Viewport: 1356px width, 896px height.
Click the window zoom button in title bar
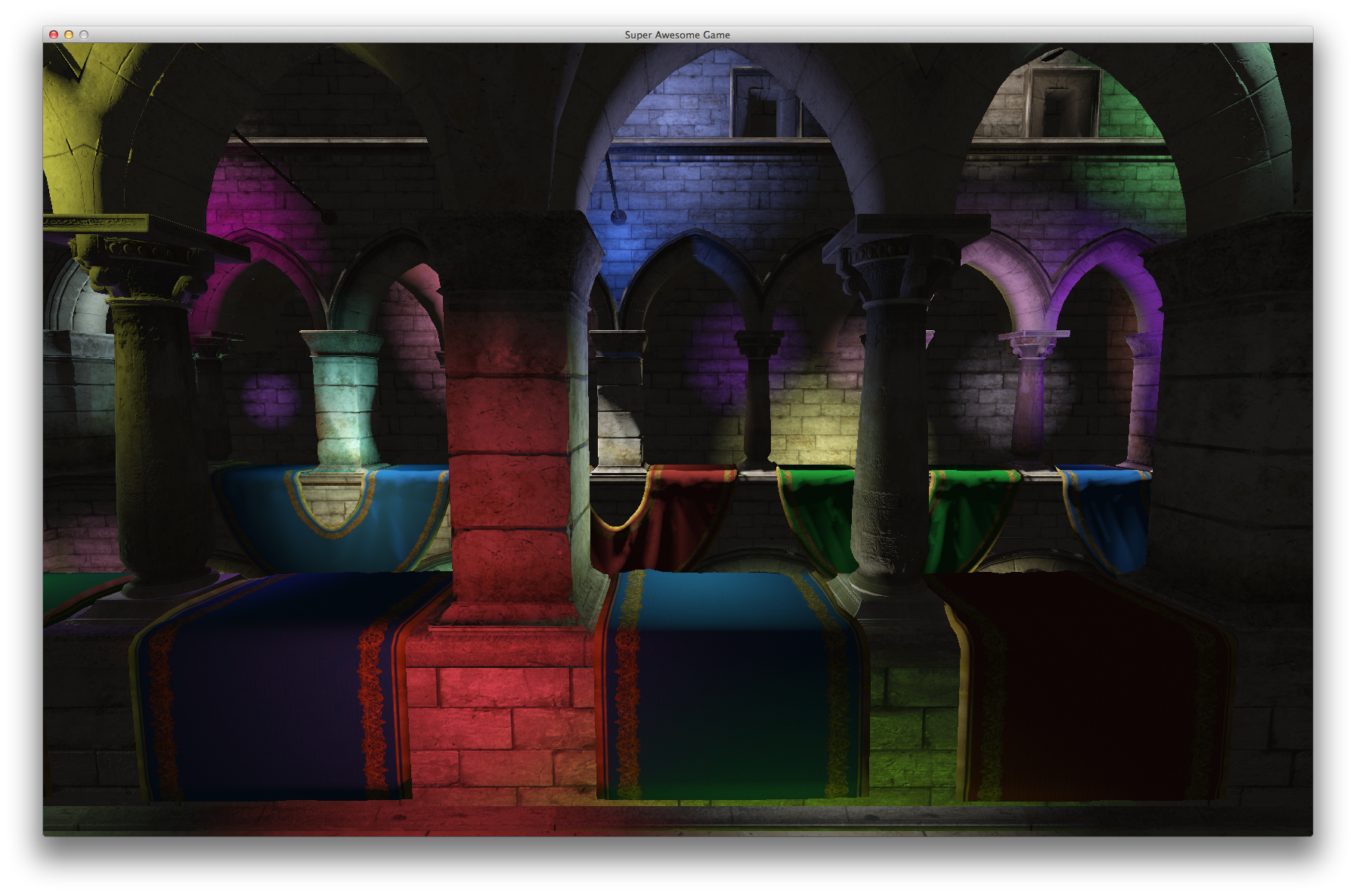click(x=84, y=35)
